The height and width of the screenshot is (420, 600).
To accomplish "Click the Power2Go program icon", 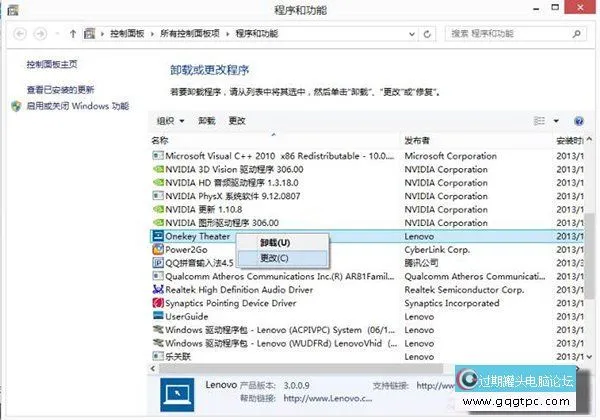I will tap(157, 250).
